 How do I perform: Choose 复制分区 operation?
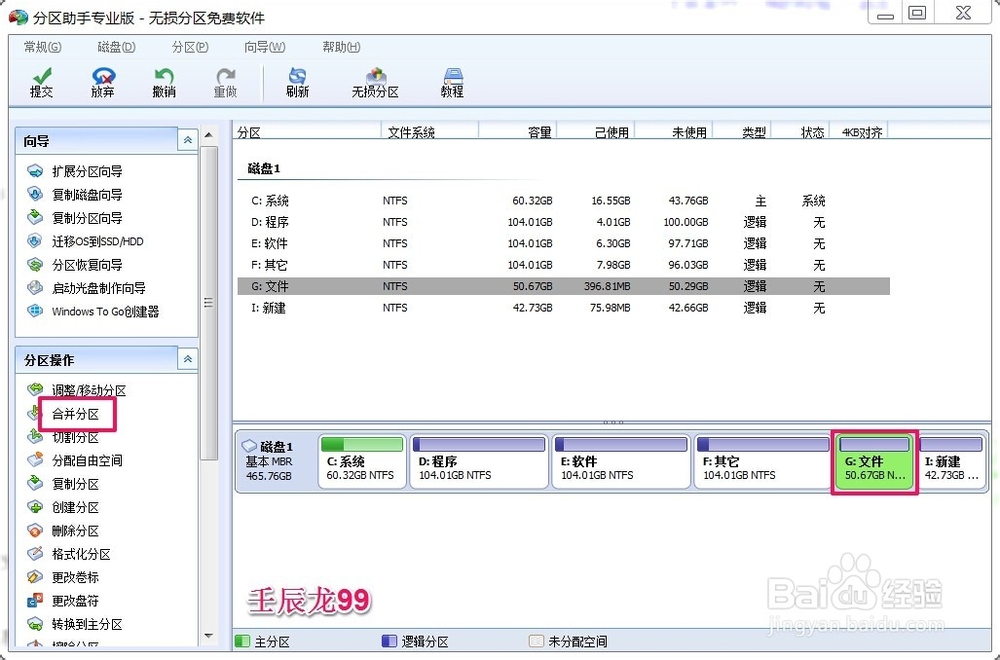point(62,484)
